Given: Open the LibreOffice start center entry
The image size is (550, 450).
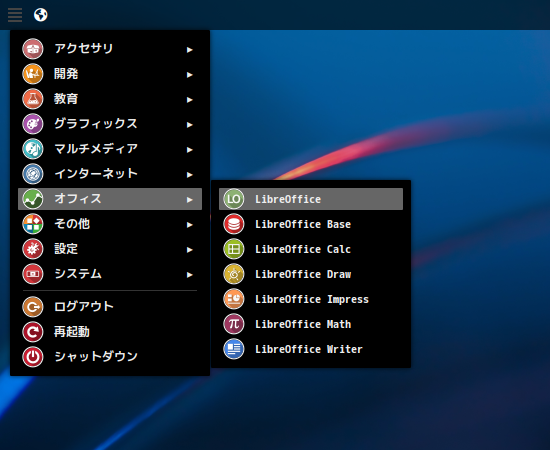Looking at the screenshot, I should 311,199.
